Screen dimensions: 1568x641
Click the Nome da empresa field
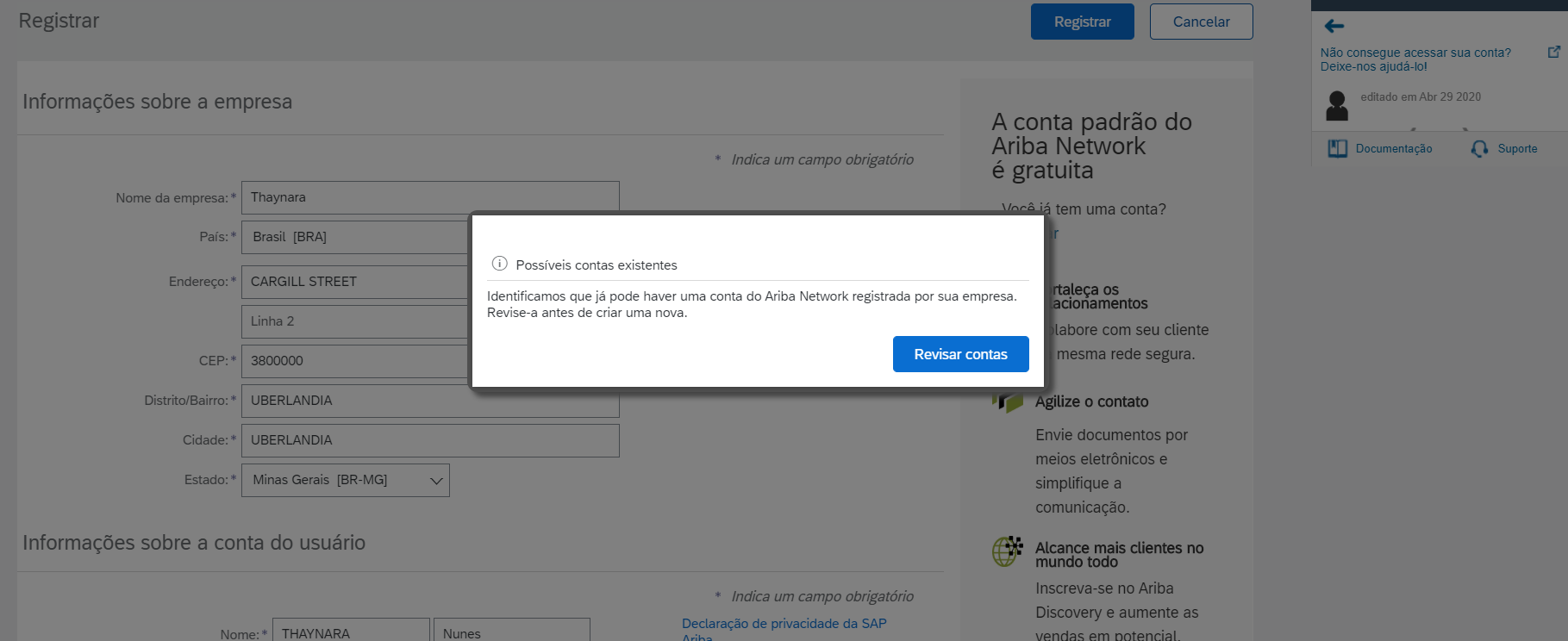click(430, 197)
